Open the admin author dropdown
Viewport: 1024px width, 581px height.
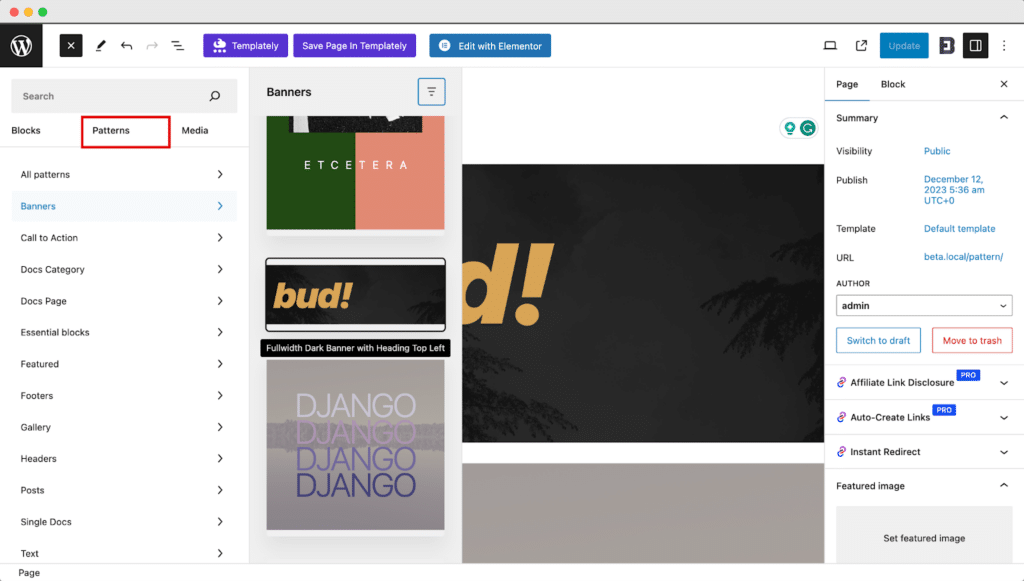[923, 305]
